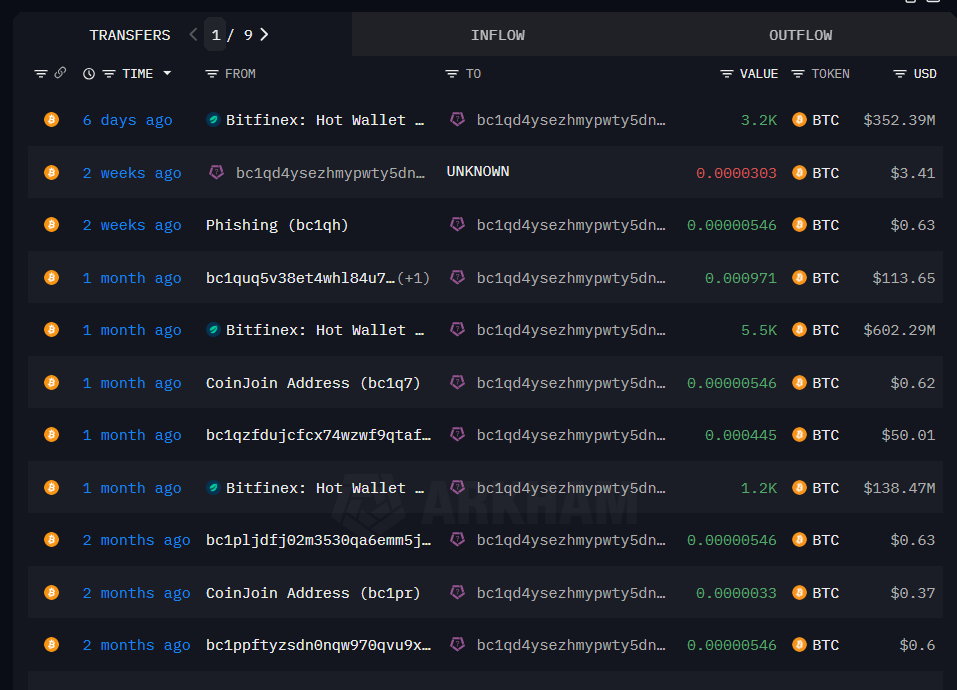
Task: Click the wallet badge icon before Bitfinex Hot Wallet
Action: click(214, 119)
